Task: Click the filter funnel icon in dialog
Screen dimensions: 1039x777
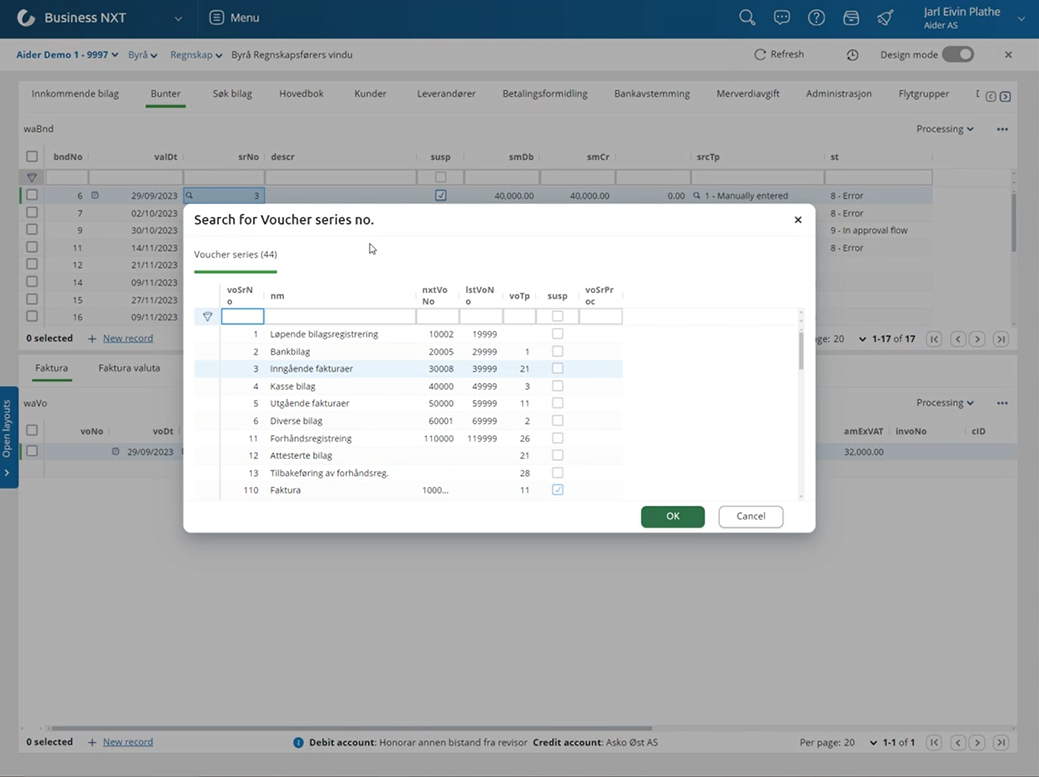Action: pos(208,317)
